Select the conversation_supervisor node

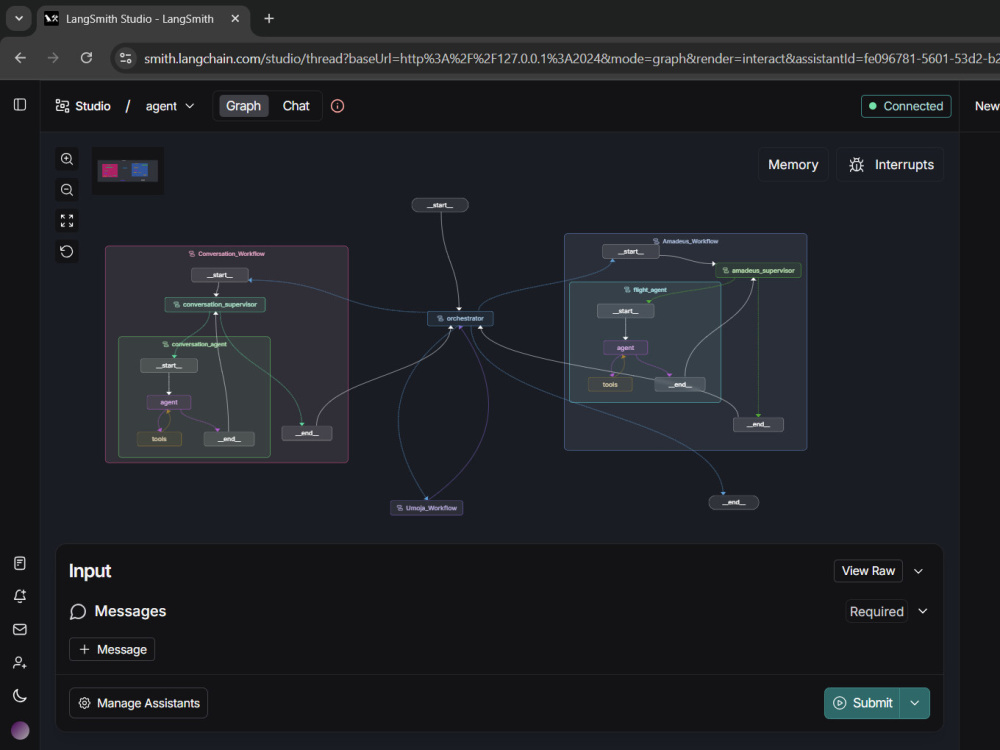[215, 304]
